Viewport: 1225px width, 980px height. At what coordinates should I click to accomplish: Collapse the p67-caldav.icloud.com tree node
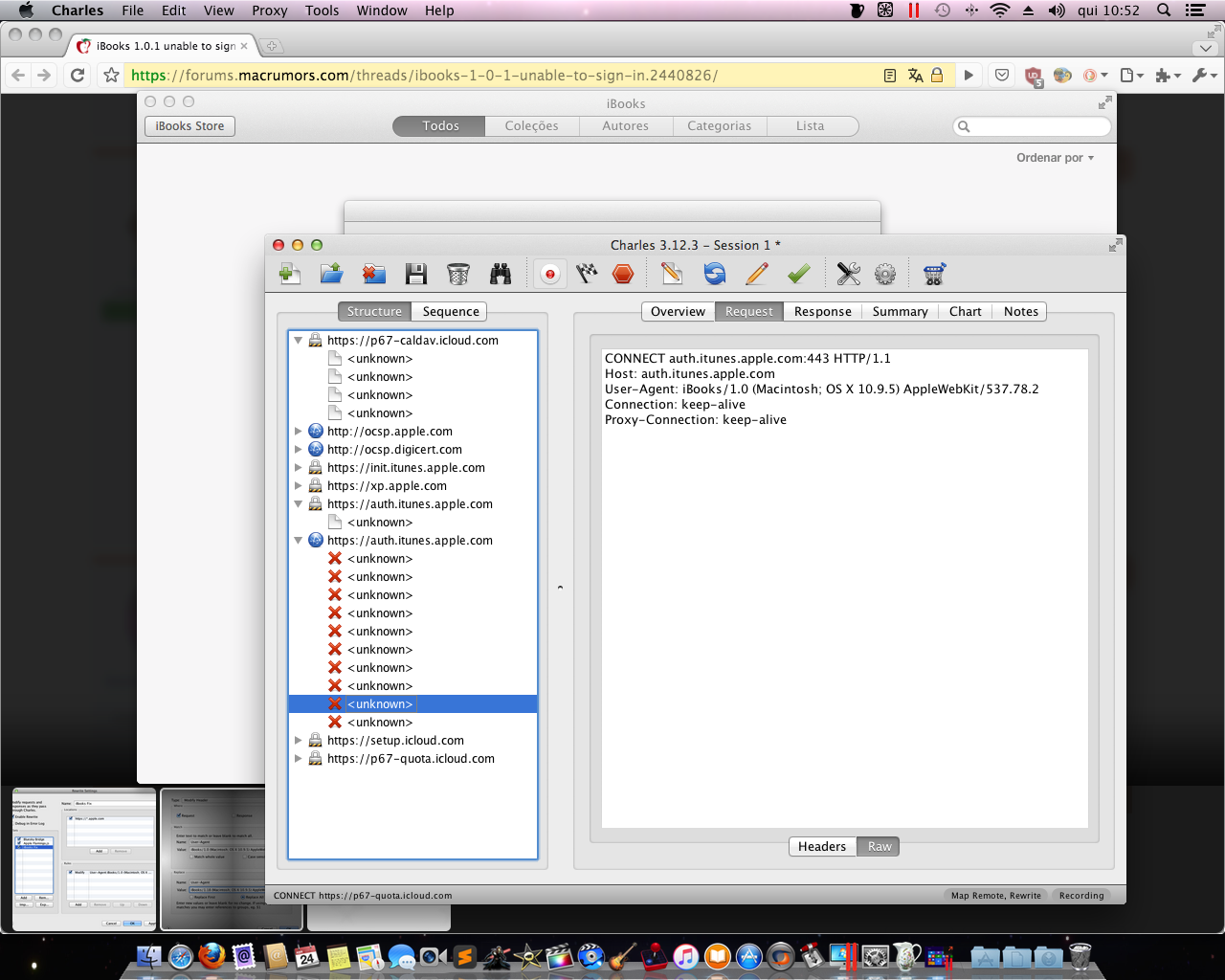point(299,341)
